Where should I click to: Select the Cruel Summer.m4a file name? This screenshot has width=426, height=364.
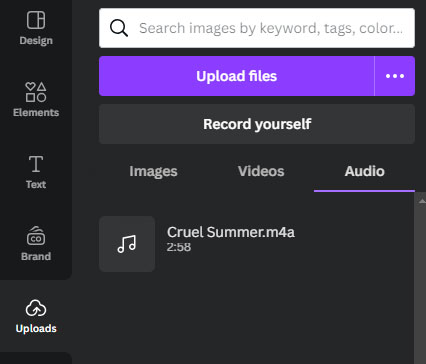[x=231, y=232]
